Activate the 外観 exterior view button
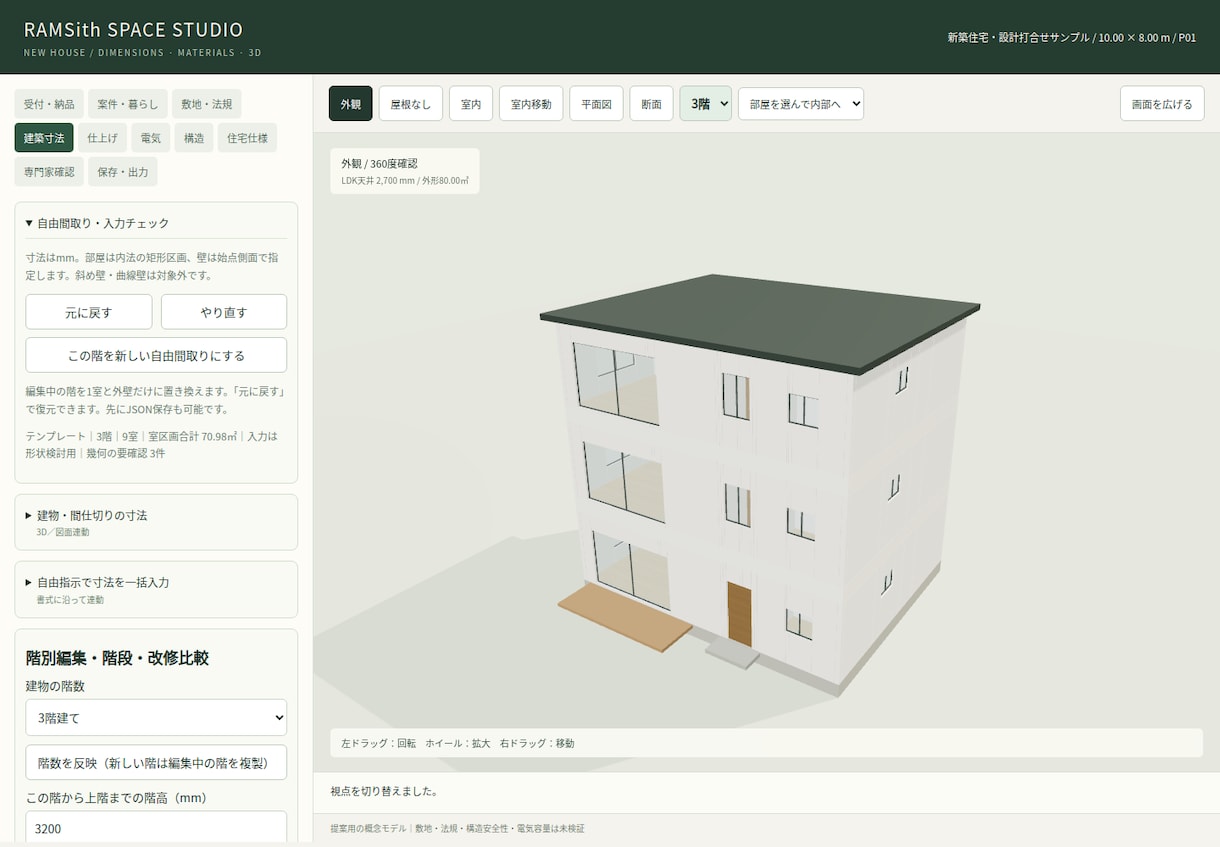1220x847 pixels. click(351, 104)
